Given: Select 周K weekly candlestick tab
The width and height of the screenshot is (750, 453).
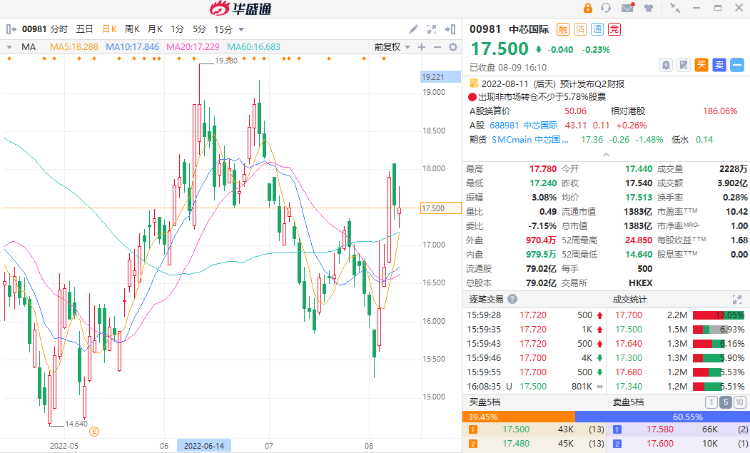Looking at the screenshot, I should [132, 29].
